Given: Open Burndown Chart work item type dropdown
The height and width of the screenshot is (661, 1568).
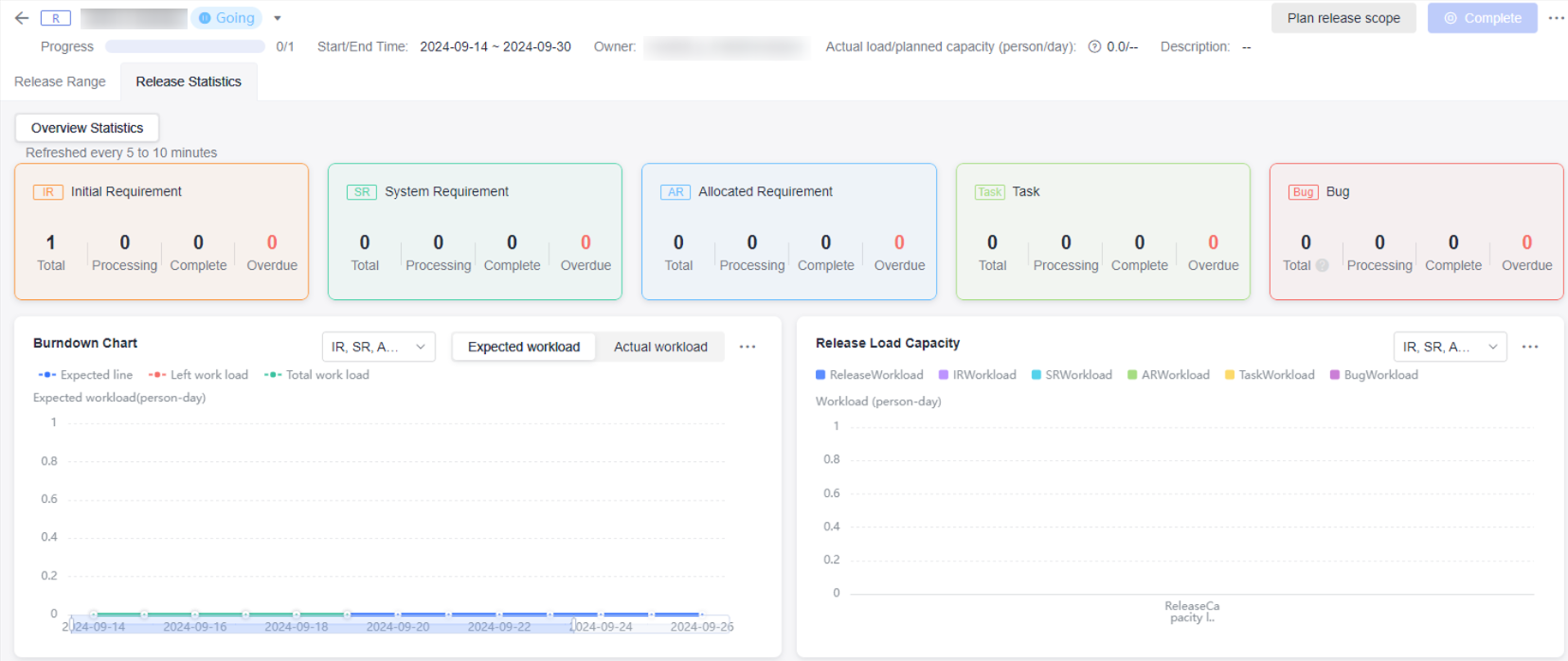Looking at the screenshot, I should [378, 347].
